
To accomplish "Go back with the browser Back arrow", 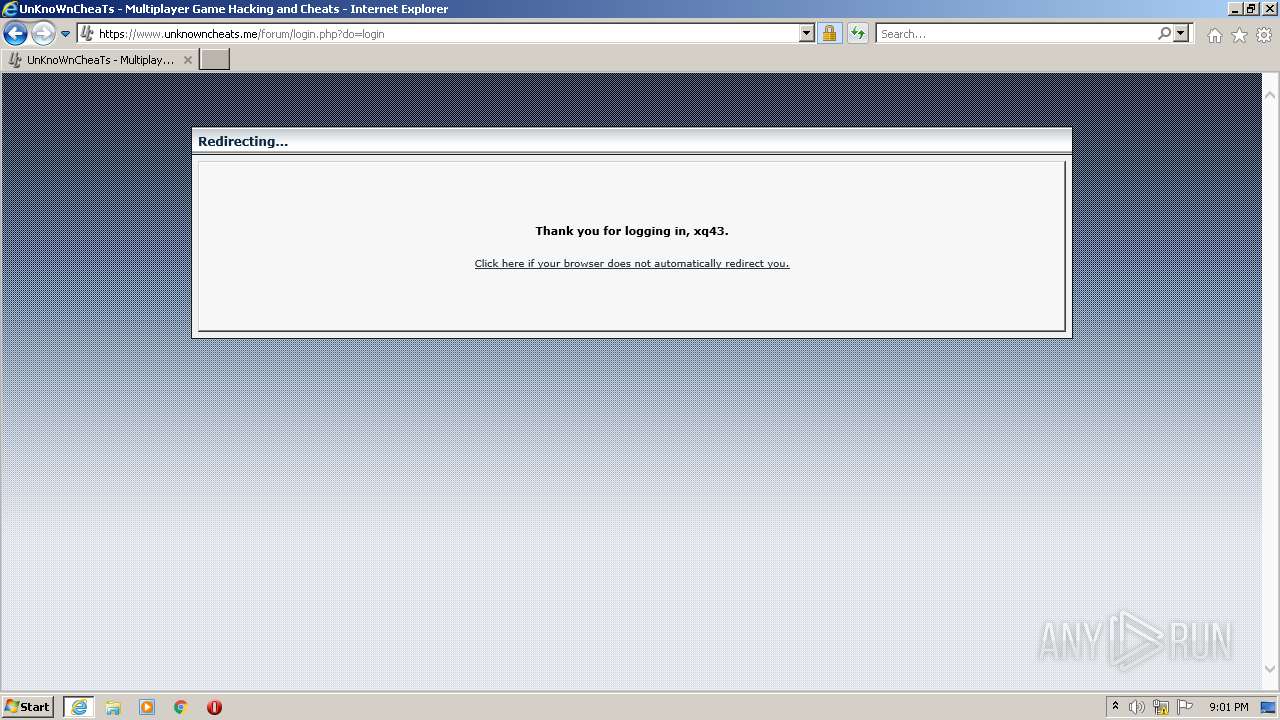I will pos(15,34).
